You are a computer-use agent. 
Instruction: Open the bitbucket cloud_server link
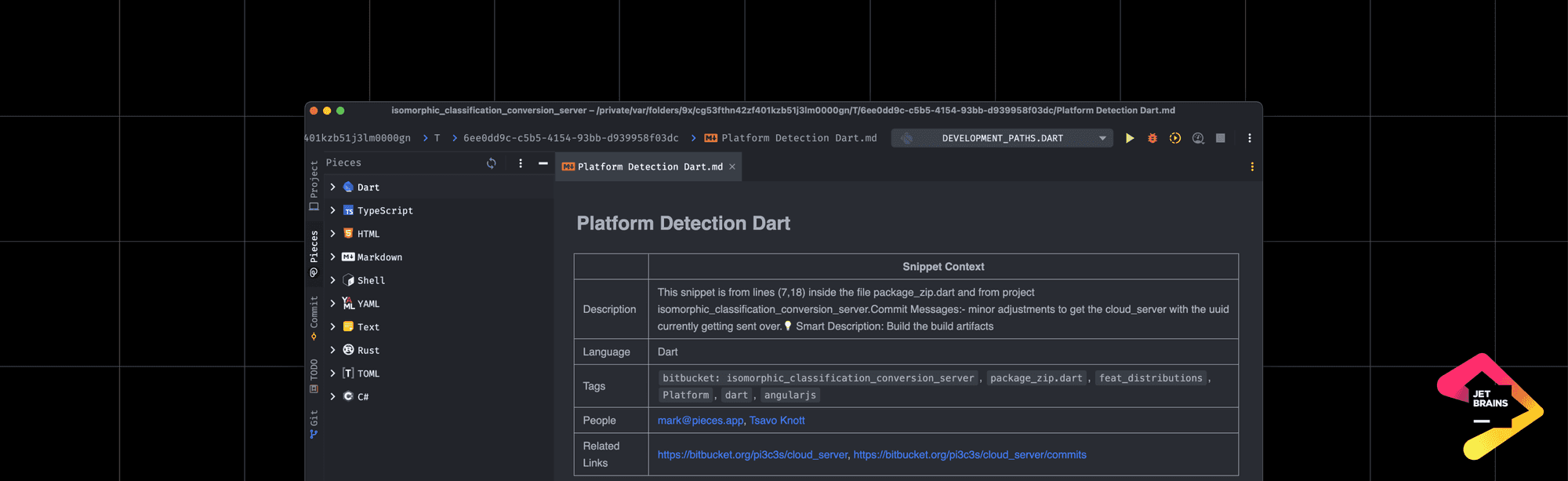coord(753,454)
